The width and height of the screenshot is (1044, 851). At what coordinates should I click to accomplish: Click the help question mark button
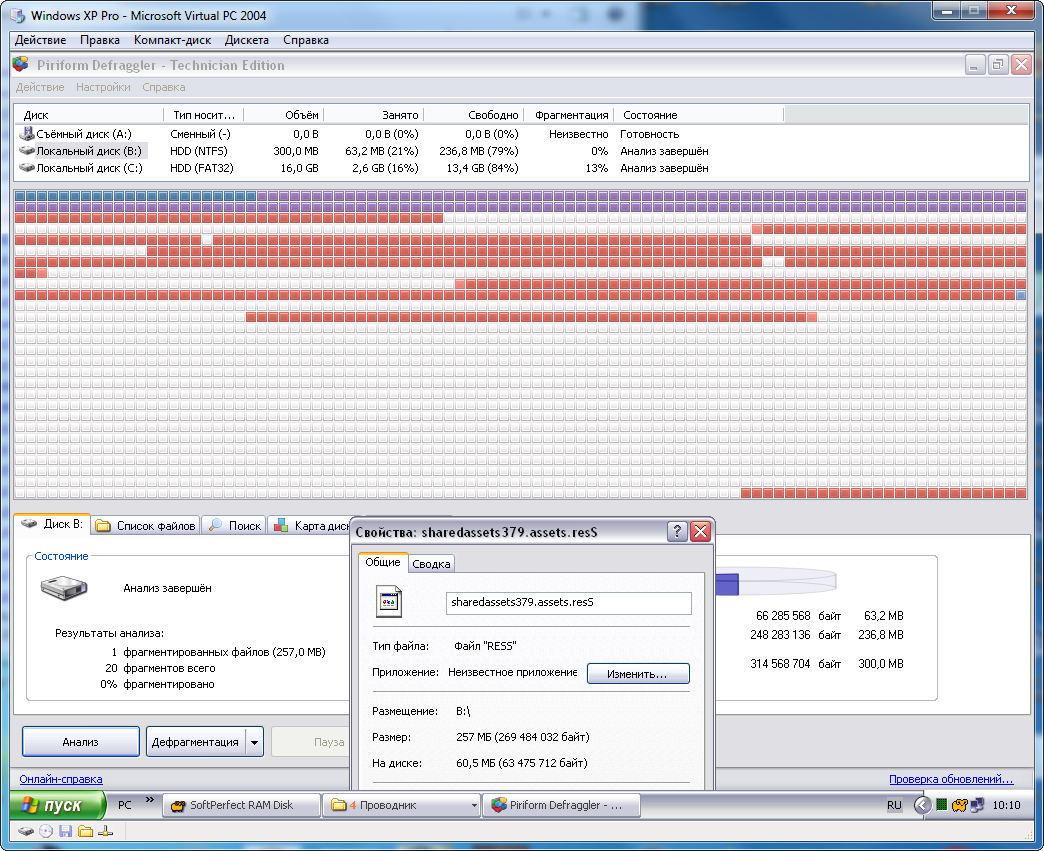click(677, 531)
